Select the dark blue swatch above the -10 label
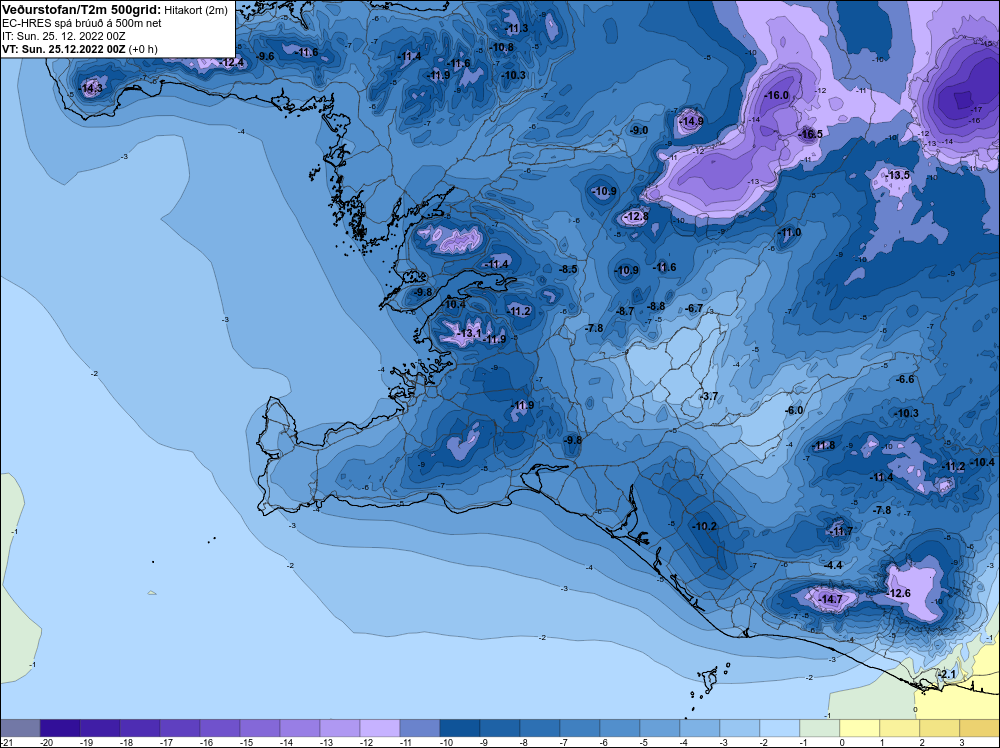This screenshot has height=748, width=1000. (460, 728)
